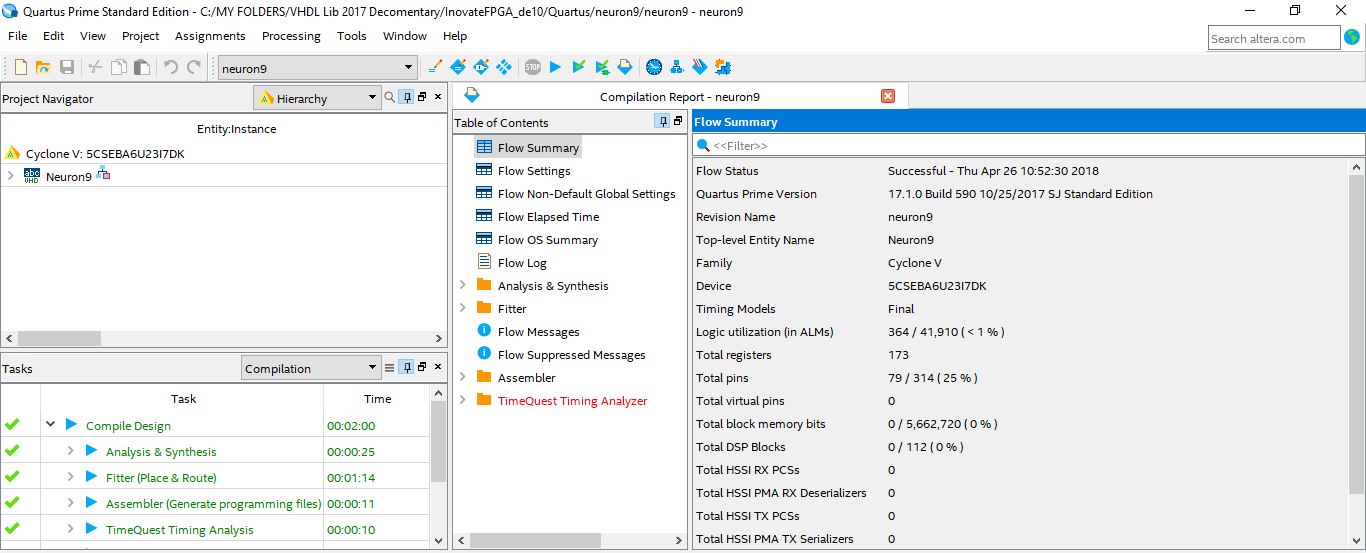Viewport: 1366px width, 553px height.
Task: Click the New file toolbar icon
Action: 20,67
